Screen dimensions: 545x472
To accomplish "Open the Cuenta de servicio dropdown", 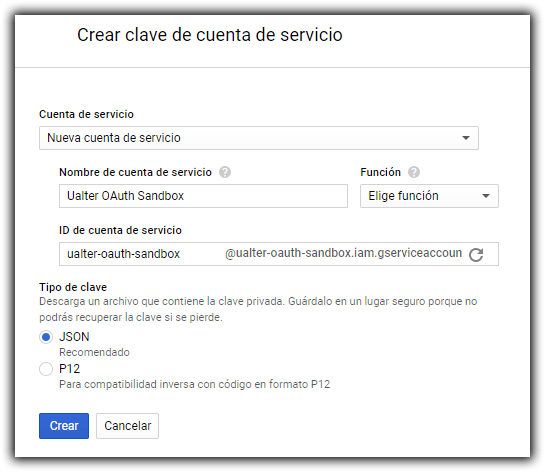I will point(259,138).
